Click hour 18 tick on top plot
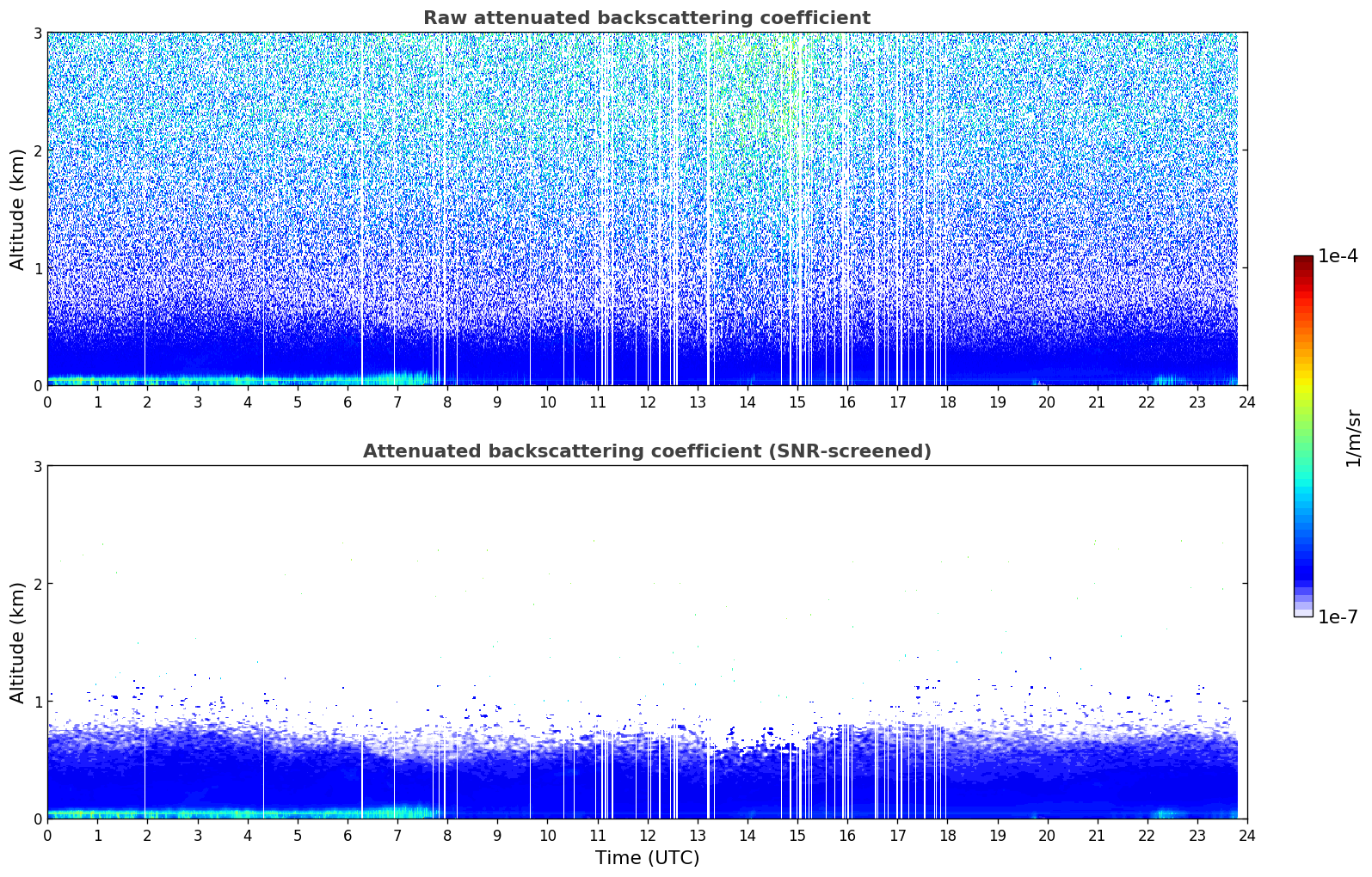 point(947,402)
